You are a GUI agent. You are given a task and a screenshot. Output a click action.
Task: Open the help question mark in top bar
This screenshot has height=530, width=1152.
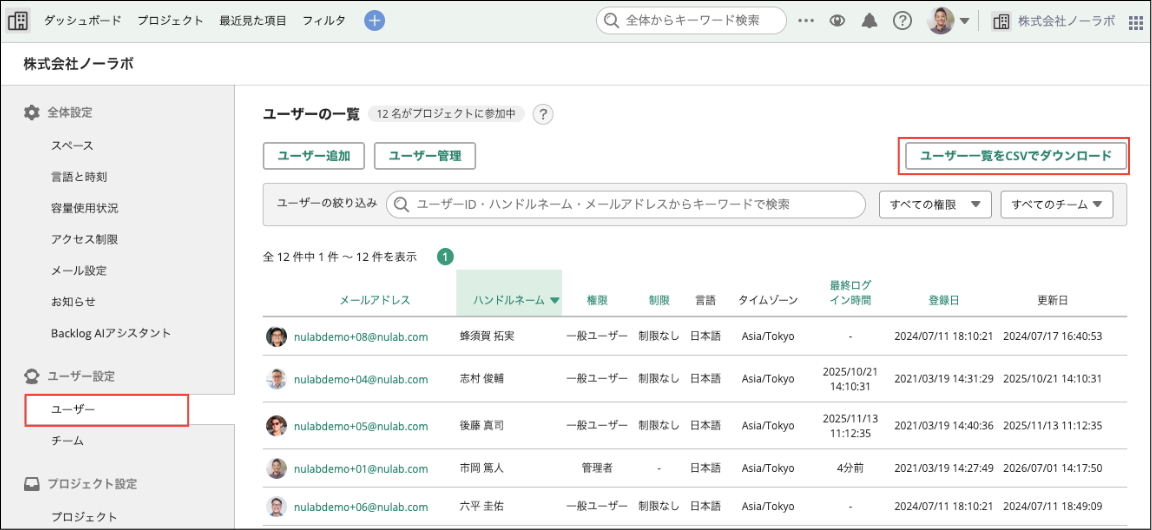coord(902,21)
